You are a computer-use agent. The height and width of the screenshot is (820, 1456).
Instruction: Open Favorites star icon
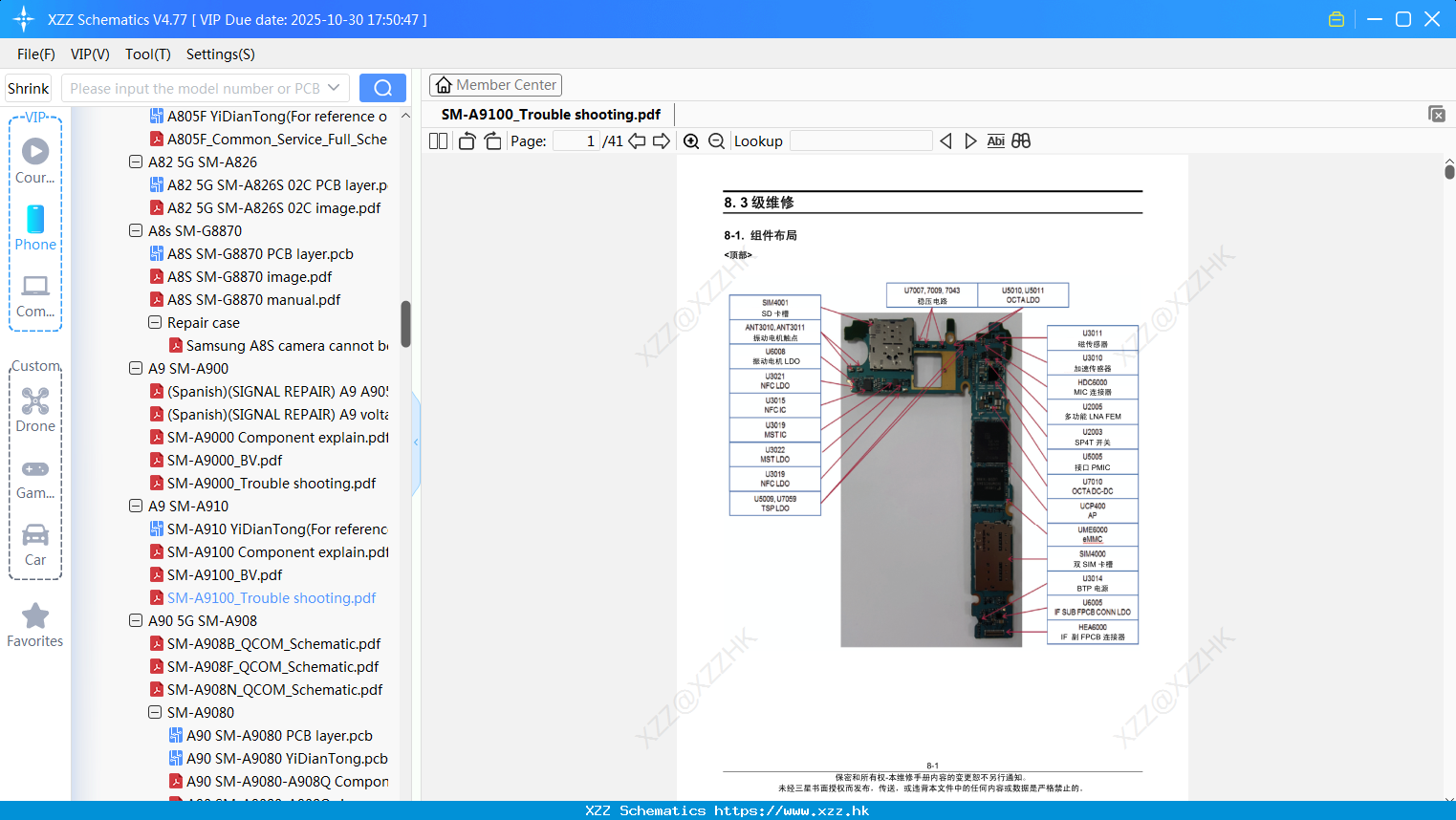[x=35, y=625]
